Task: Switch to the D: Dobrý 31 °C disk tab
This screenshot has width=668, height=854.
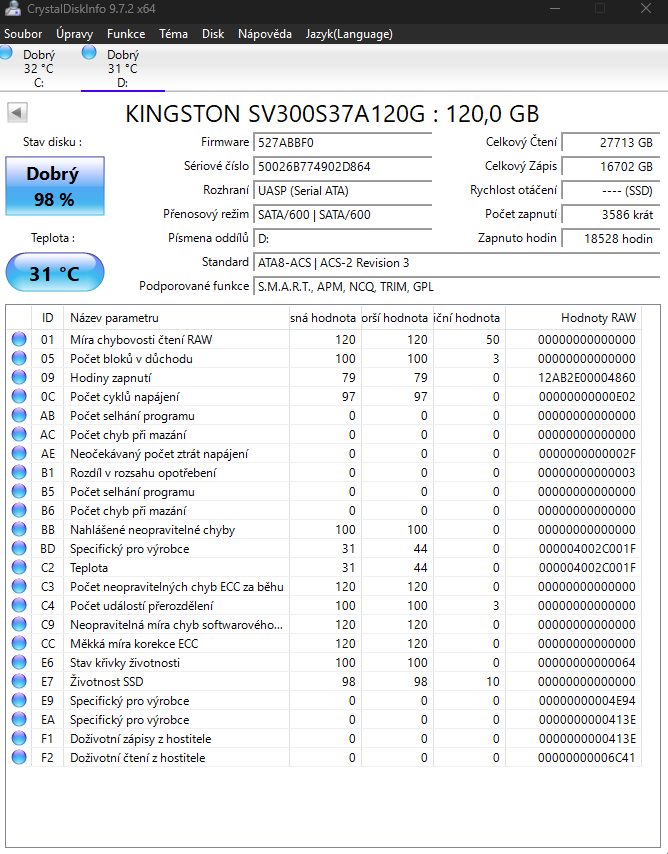Action: point(123,69)
